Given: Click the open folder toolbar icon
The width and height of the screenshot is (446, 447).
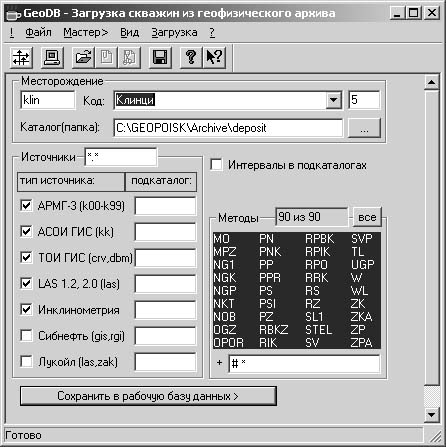Looking at the screenshot, I should [x=83, y=57].
